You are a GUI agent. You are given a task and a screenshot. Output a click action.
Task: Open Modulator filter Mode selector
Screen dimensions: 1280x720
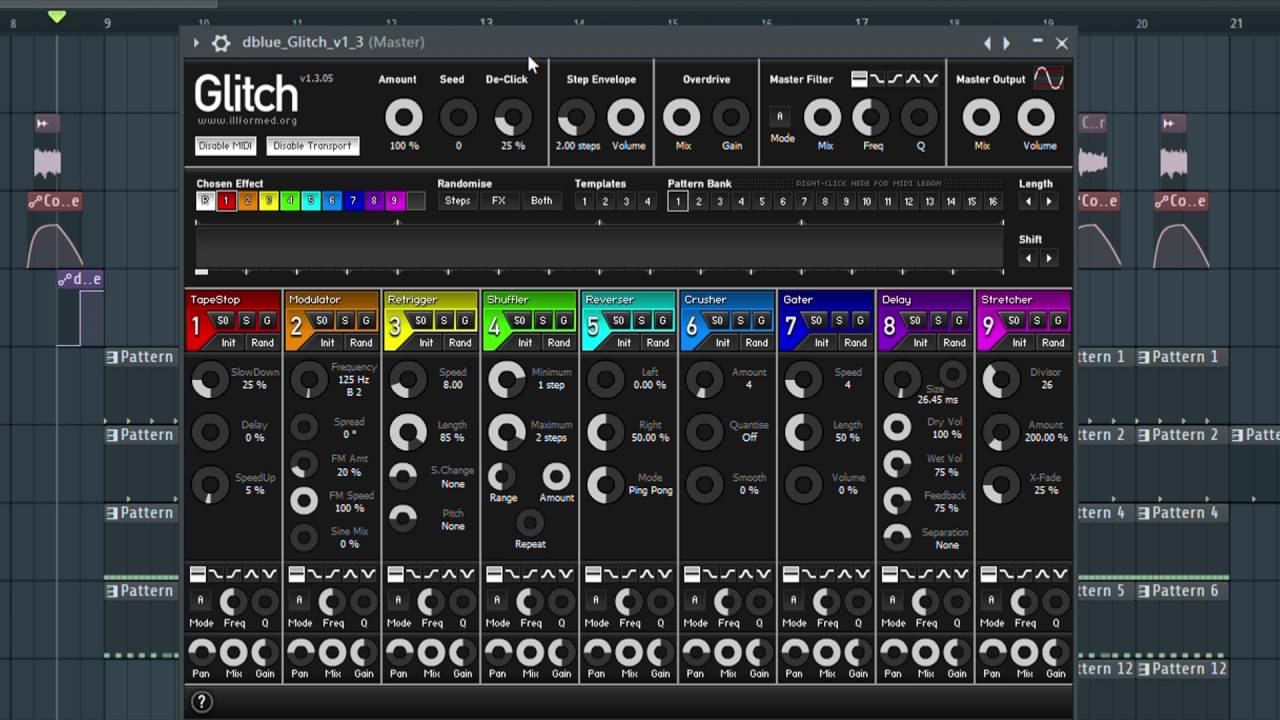pyautogui.click(x=299, y=600)
